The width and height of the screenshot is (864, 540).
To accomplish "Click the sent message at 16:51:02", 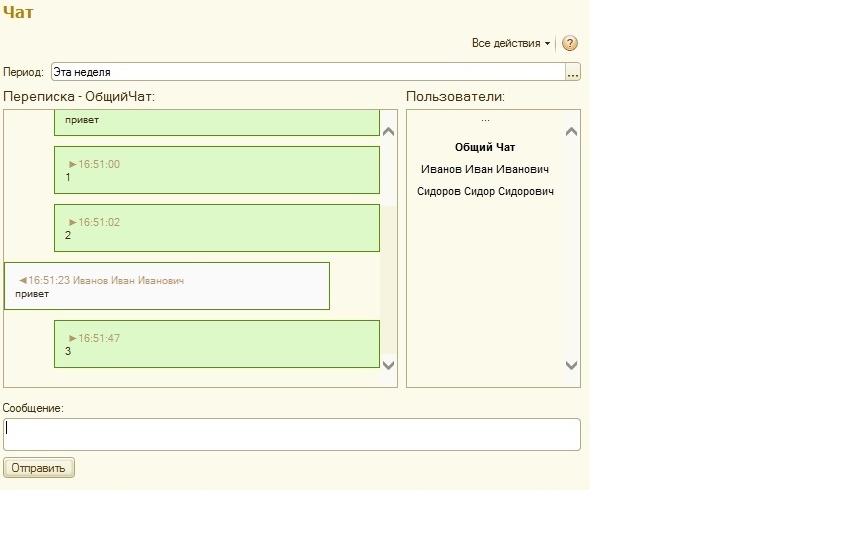I will [x=217, y=228].
